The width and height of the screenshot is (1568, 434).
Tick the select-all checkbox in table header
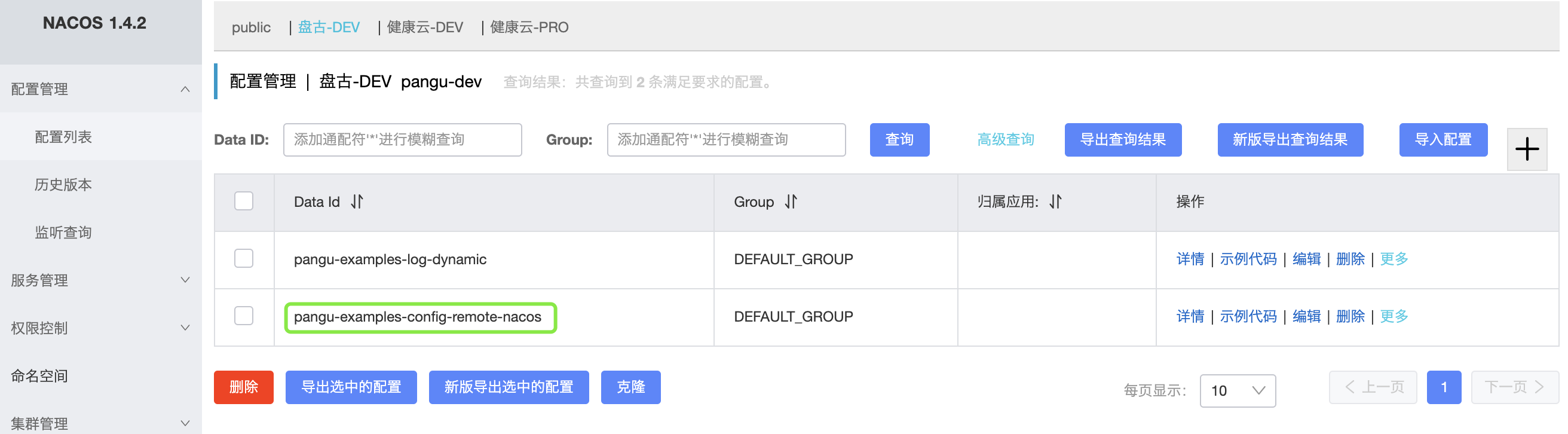tap(244, 201)
